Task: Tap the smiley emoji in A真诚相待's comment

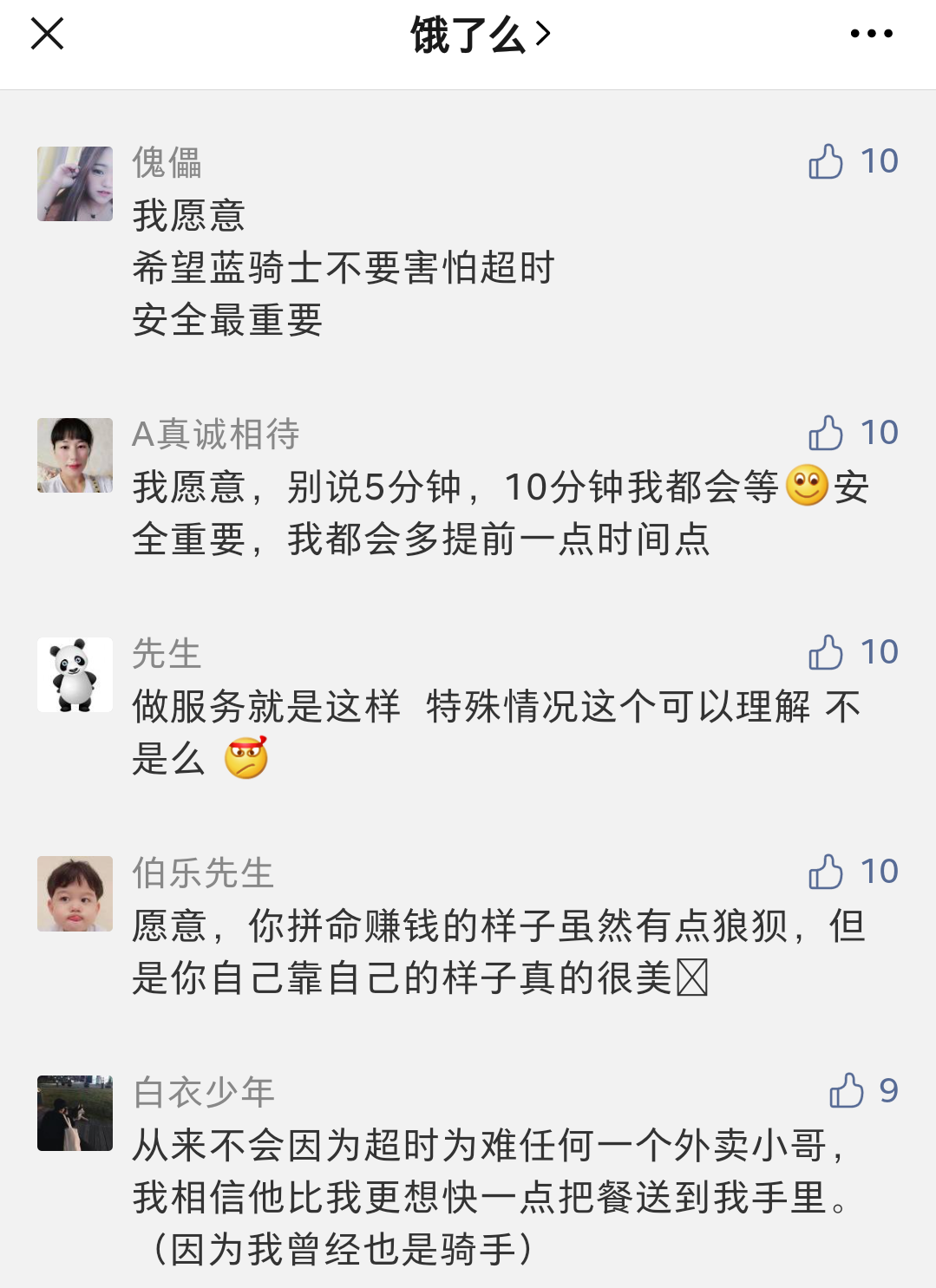Action: click(x=807, y=487)
